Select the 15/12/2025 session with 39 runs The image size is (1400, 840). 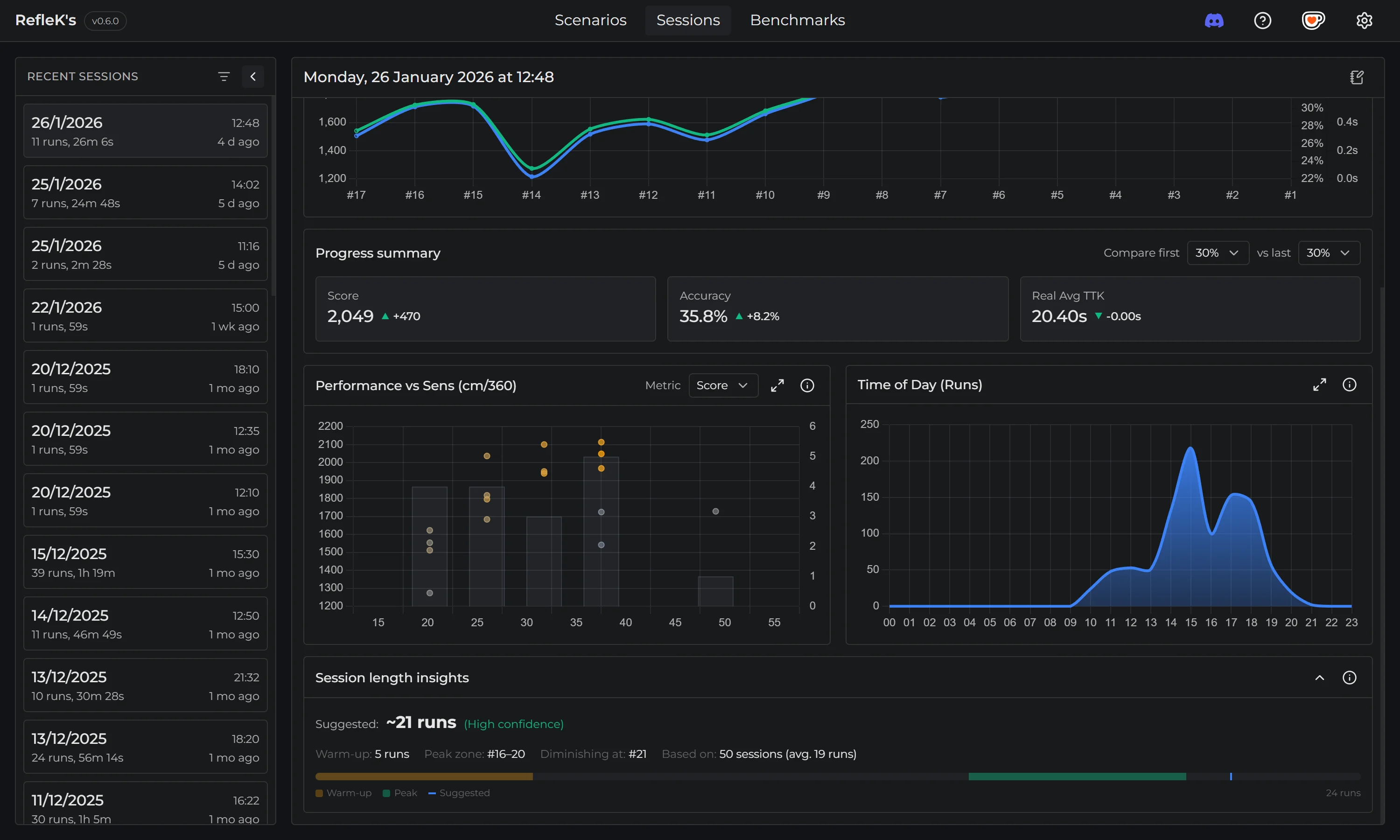[145, 562]
